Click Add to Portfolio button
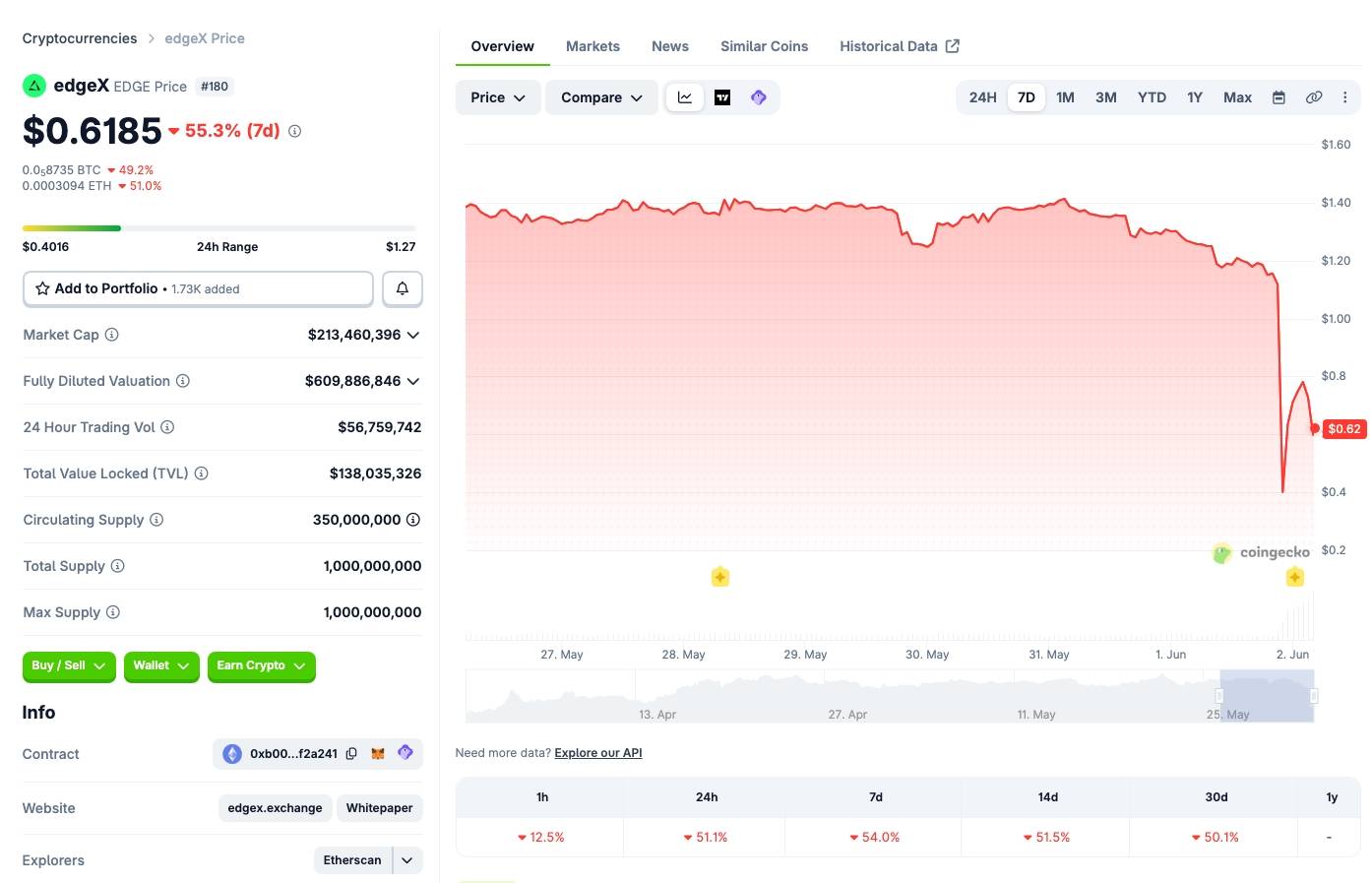1372x883 pixels. click(198, 288)
